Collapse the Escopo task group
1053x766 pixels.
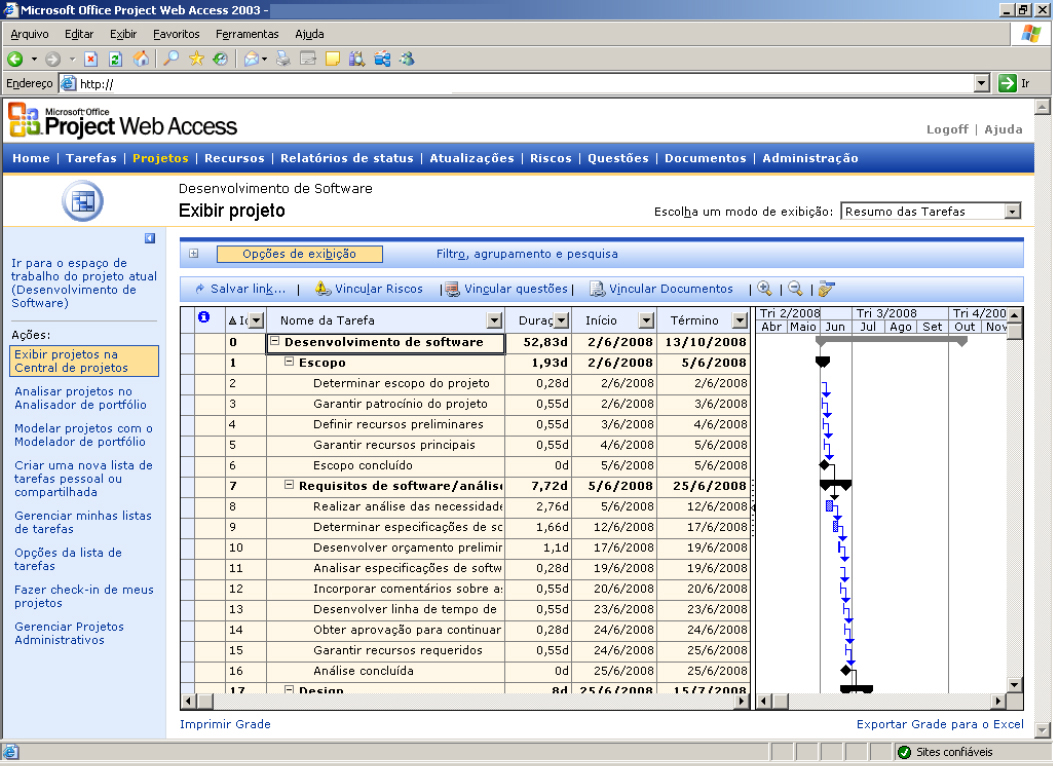(289, 361)
